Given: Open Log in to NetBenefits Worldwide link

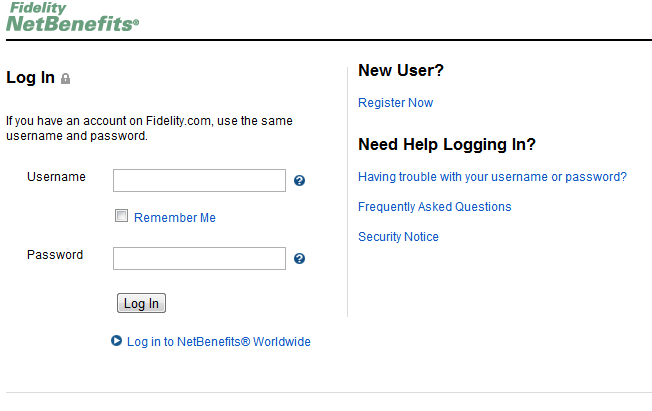Looking at the screenshot, I should pyautogui.click(x=219, y=342).
